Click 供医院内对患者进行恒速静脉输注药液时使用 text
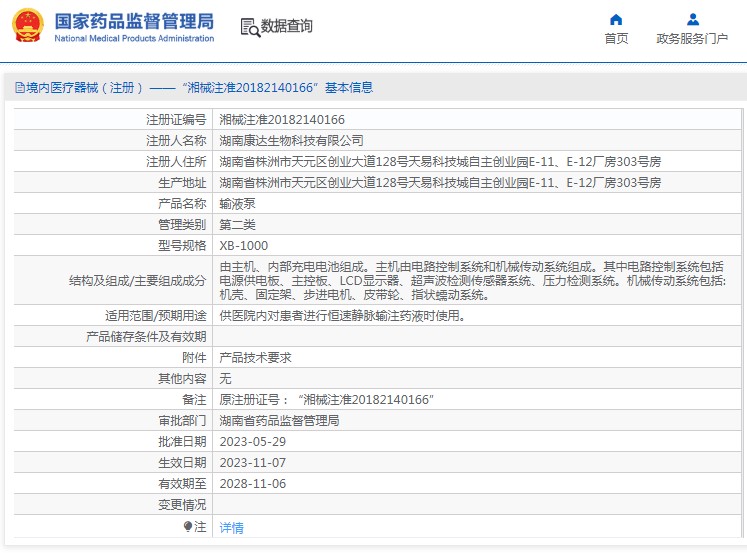This screenshot has height=553, width=747. pos(342,315)
